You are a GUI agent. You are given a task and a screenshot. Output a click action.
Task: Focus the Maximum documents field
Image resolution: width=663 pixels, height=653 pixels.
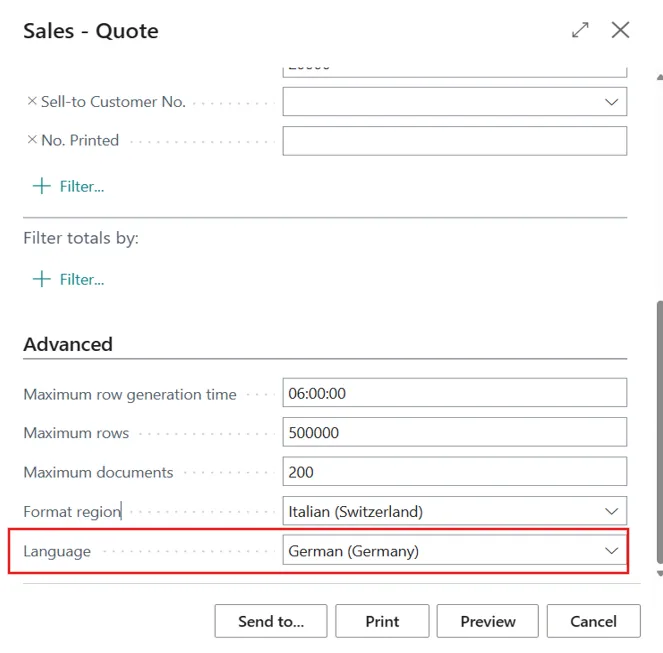coord(454,472)
